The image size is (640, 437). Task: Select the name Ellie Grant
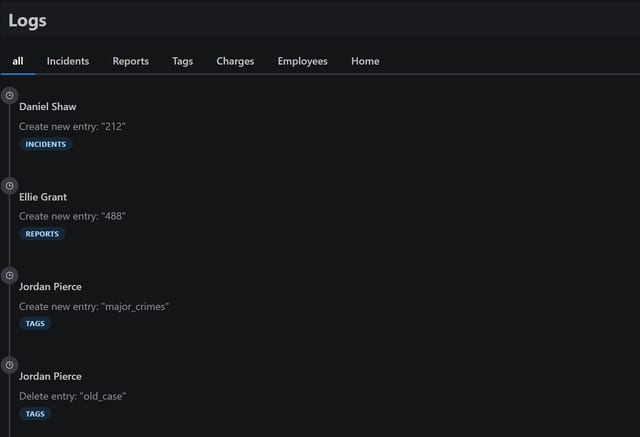[43, 197]
